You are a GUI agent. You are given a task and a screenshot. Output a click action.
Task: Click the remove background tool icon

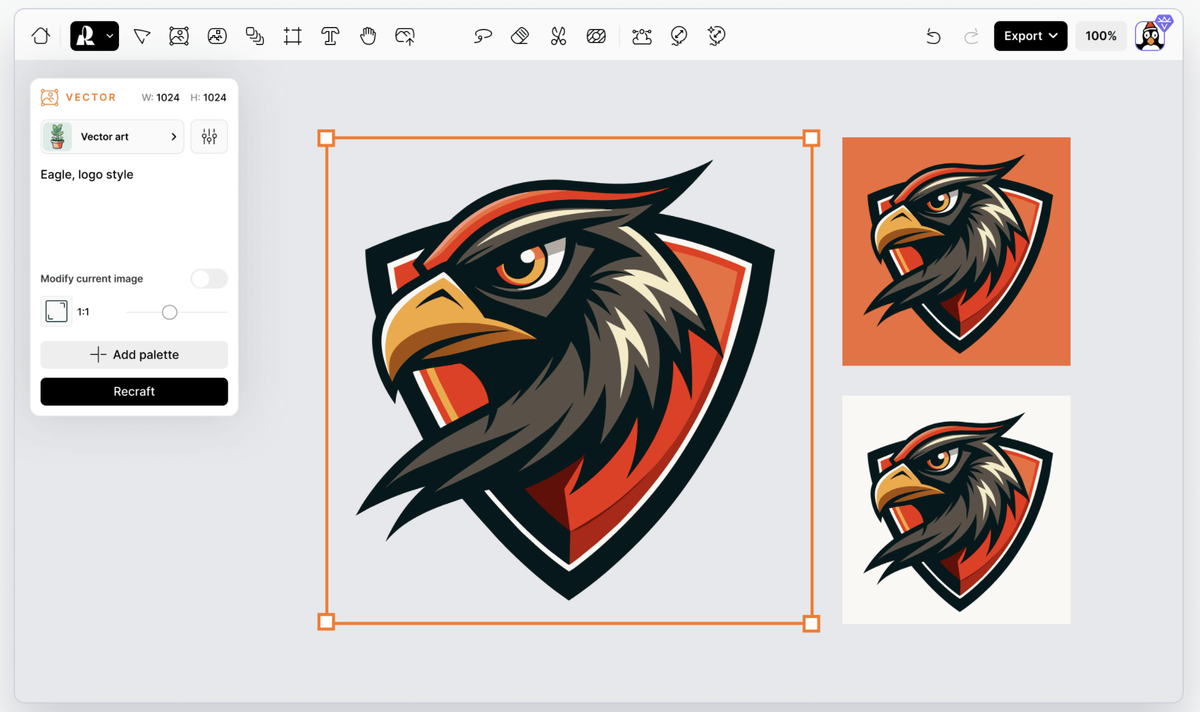[596, 36]
